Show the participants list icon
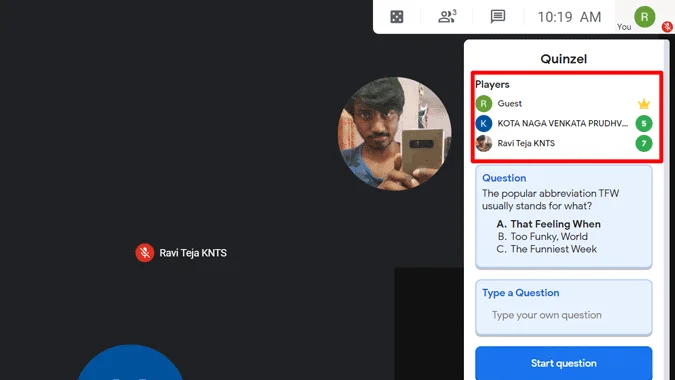The image size is (675, 380). coord(447,16)
